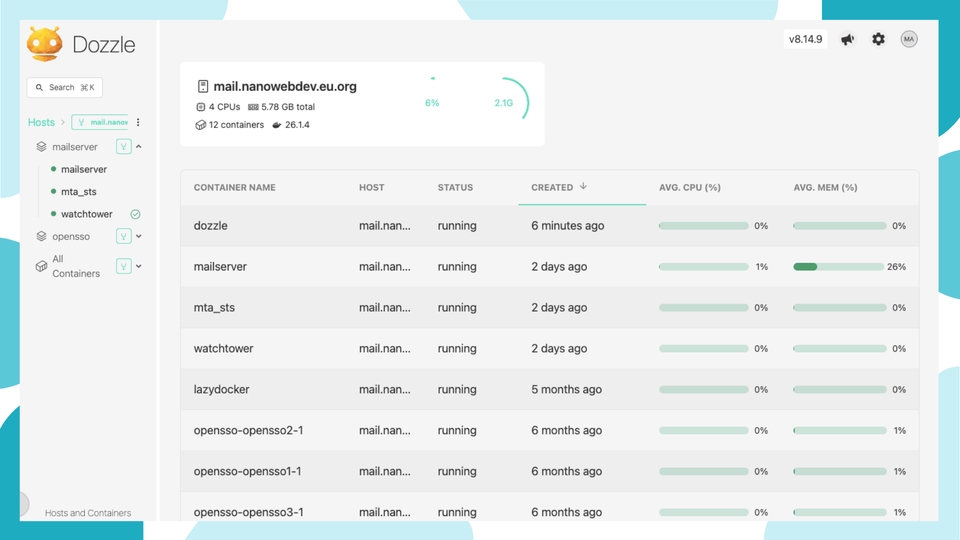Open the mta_sts container in the sidebar
This screenshot has height=540, width=960.
(78, 192)
